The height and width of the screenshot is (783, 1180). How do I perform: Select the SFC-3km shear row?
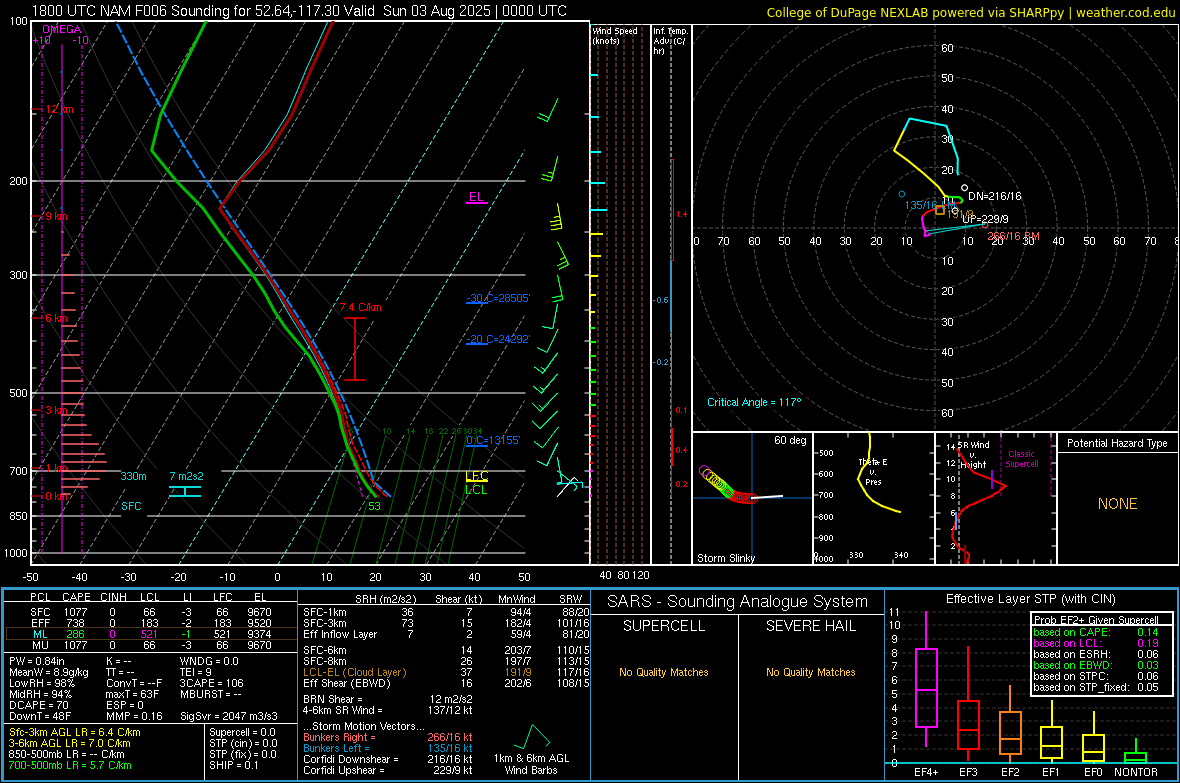[446, 623]
